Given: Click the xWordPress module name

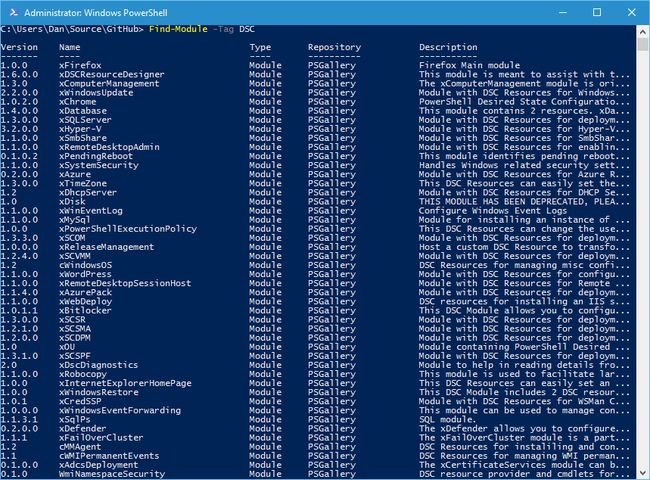Looking at the screenshot, I should tap(85, 274).
